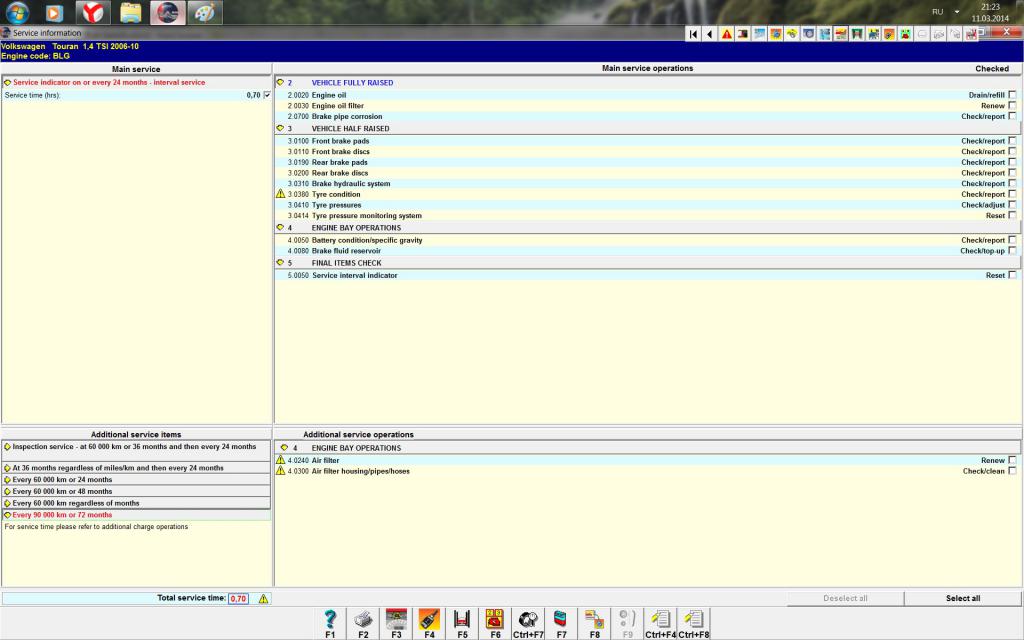
Task: Select Service indicator on or every 24 months
Action: [136, 82]
